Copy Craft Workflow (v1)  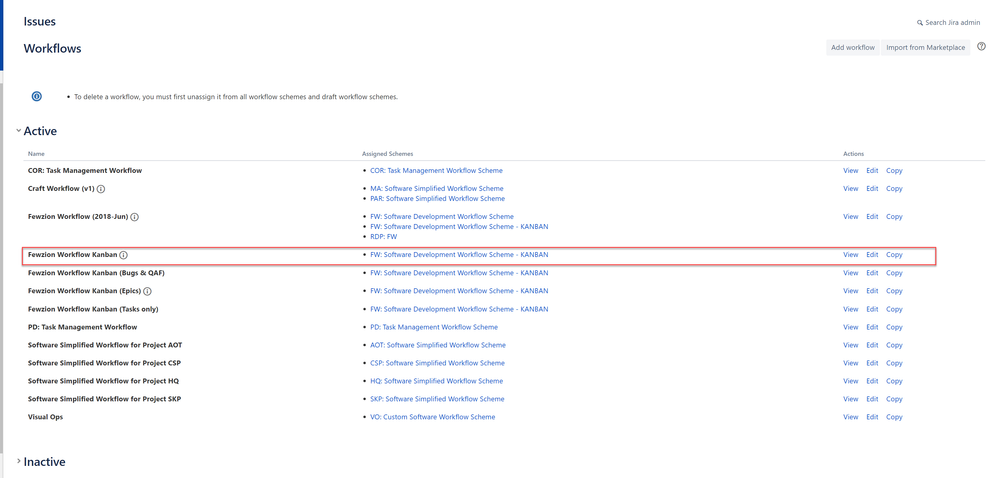[x=895, y=189]
